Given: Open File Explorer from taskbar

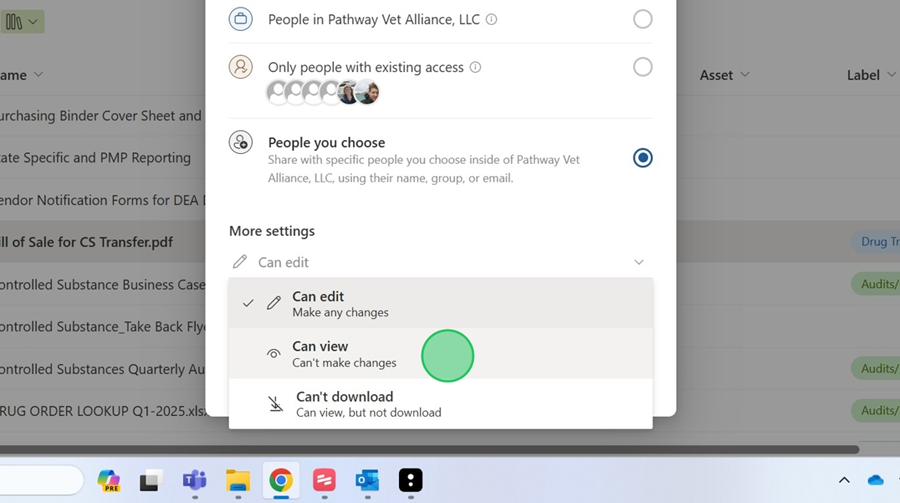Looking at the screenshot, I should tap(237, 481).
